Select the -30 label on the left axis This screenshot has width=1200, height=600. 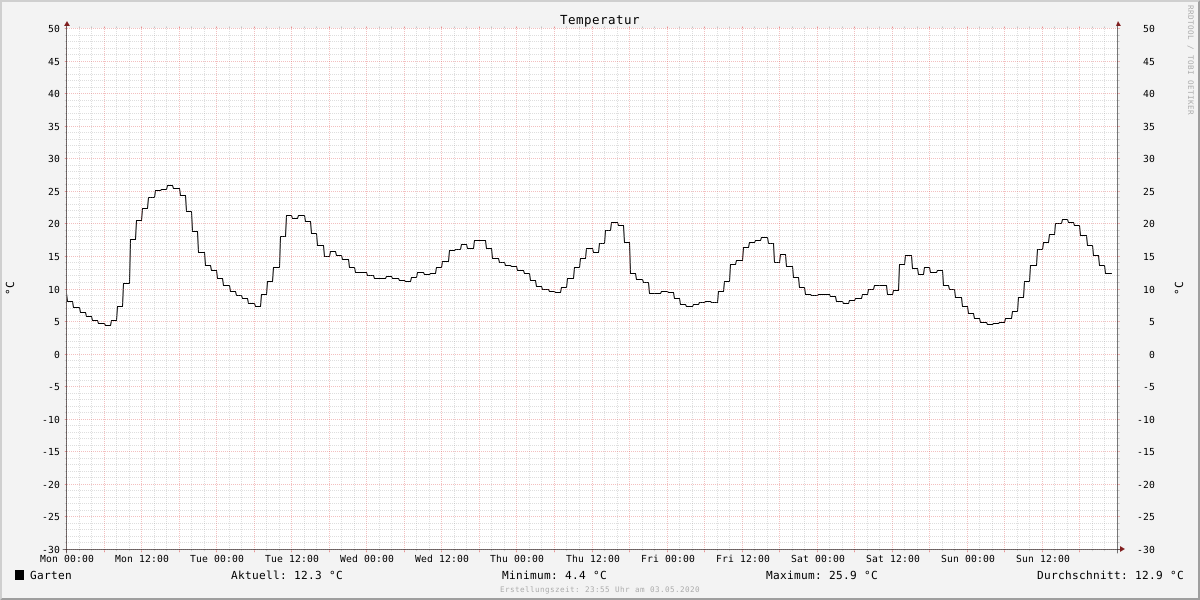pos(51,550)
